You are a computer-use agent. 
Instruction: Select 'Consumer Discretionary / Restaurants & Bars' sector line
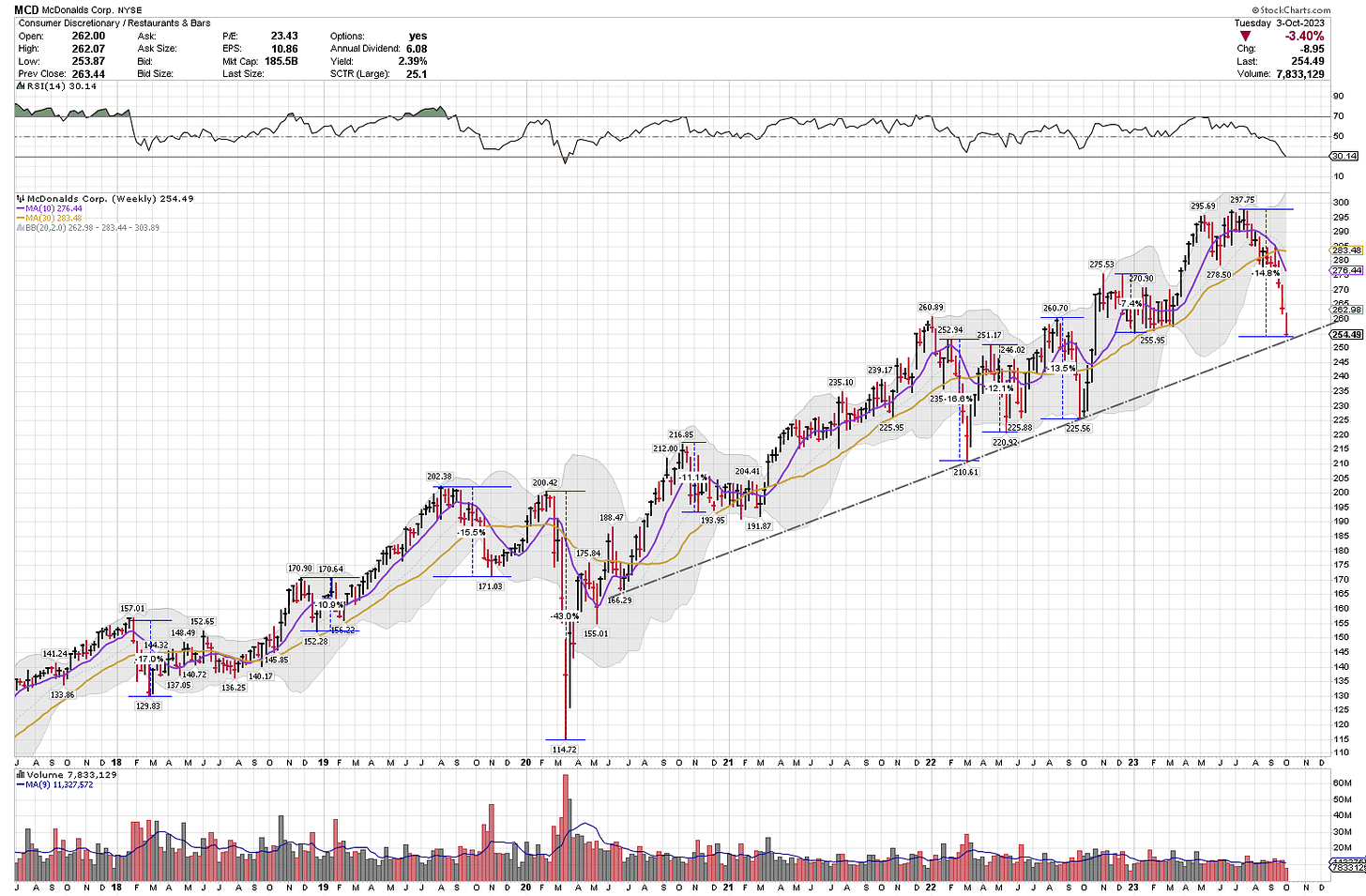(114, 23)
